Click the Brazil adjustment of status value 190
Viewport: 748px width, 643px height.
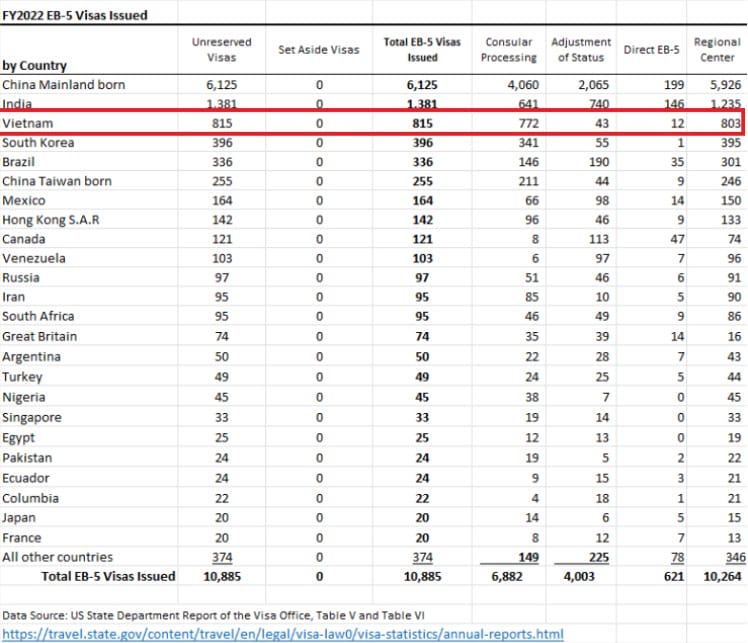[599, 162]
